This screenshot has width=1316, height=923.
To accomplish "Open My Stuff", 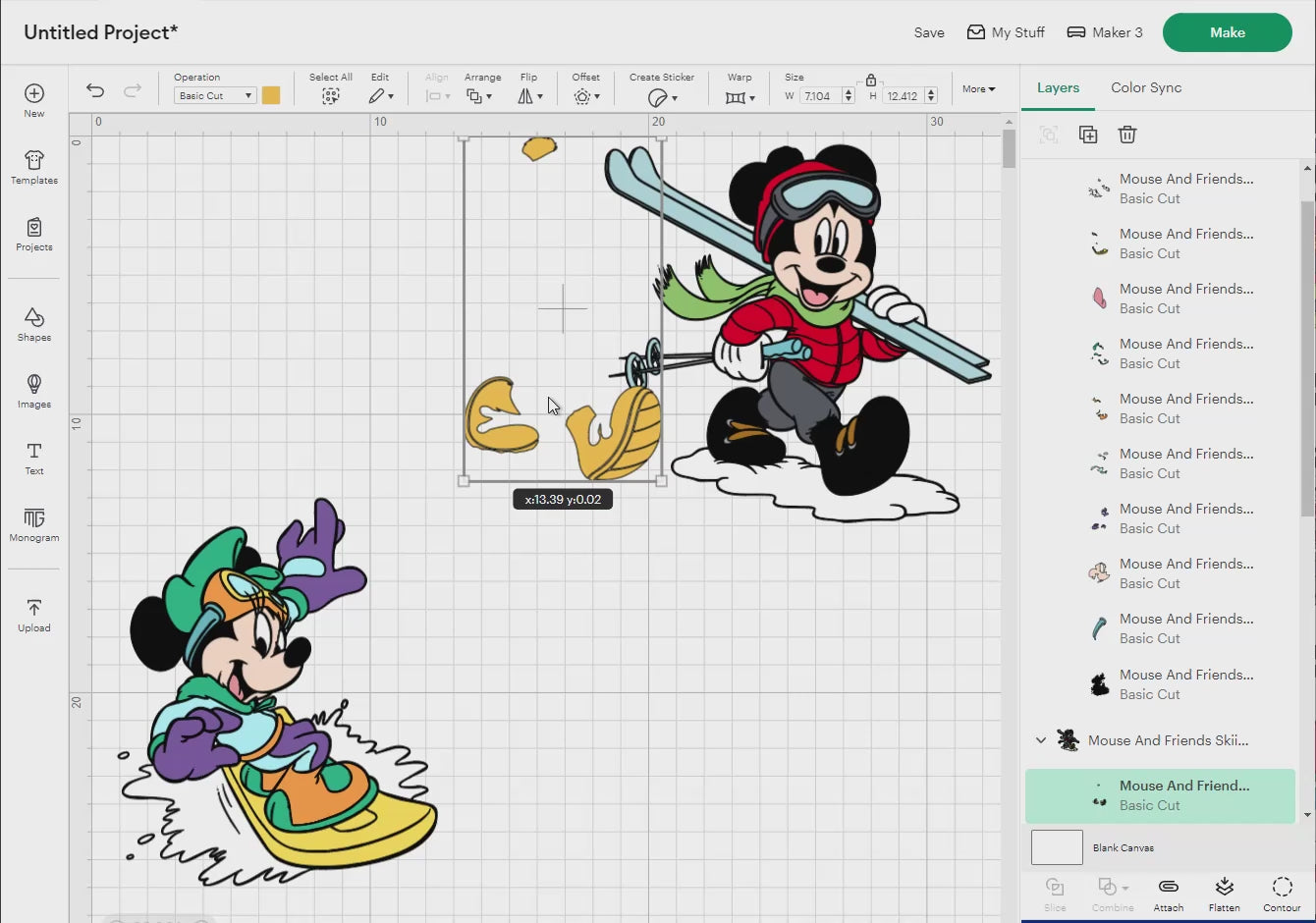I will [1006, 32].
